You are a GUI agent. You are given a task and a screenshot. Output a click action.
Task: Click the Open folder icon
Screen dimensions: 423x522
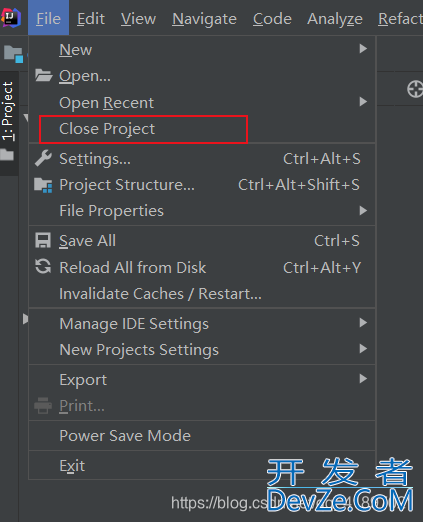pos(43,76)
